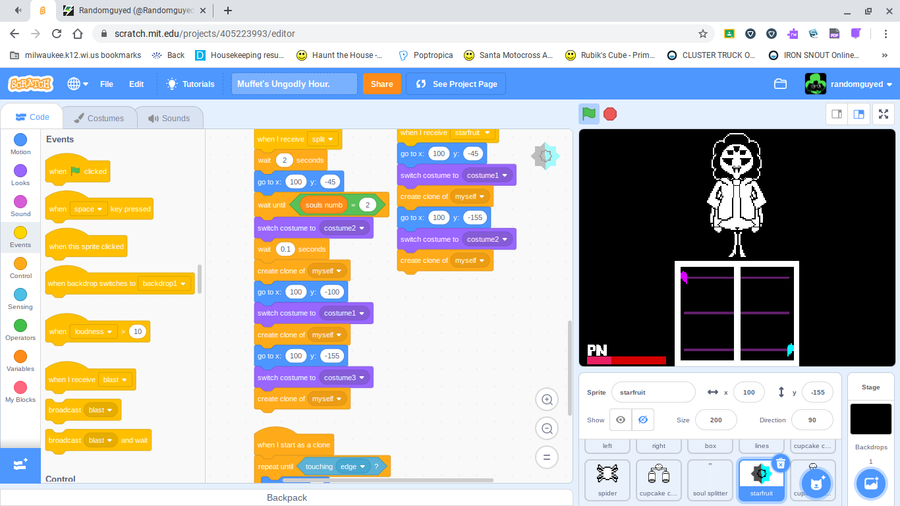Select the soul splitter sprite thumbnail
The height and width of the screenshot is (506, 900).
[710, 480]
